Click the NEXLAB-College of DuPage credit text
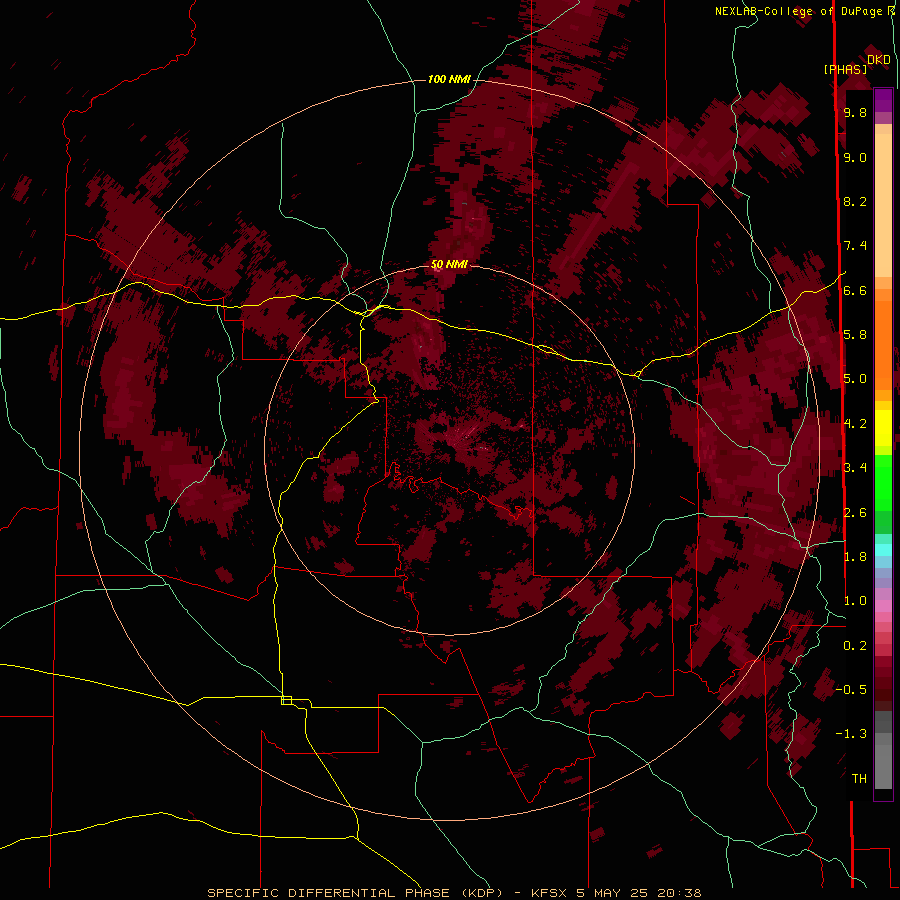This screenshot has width=900, height=900. (798, 11)
